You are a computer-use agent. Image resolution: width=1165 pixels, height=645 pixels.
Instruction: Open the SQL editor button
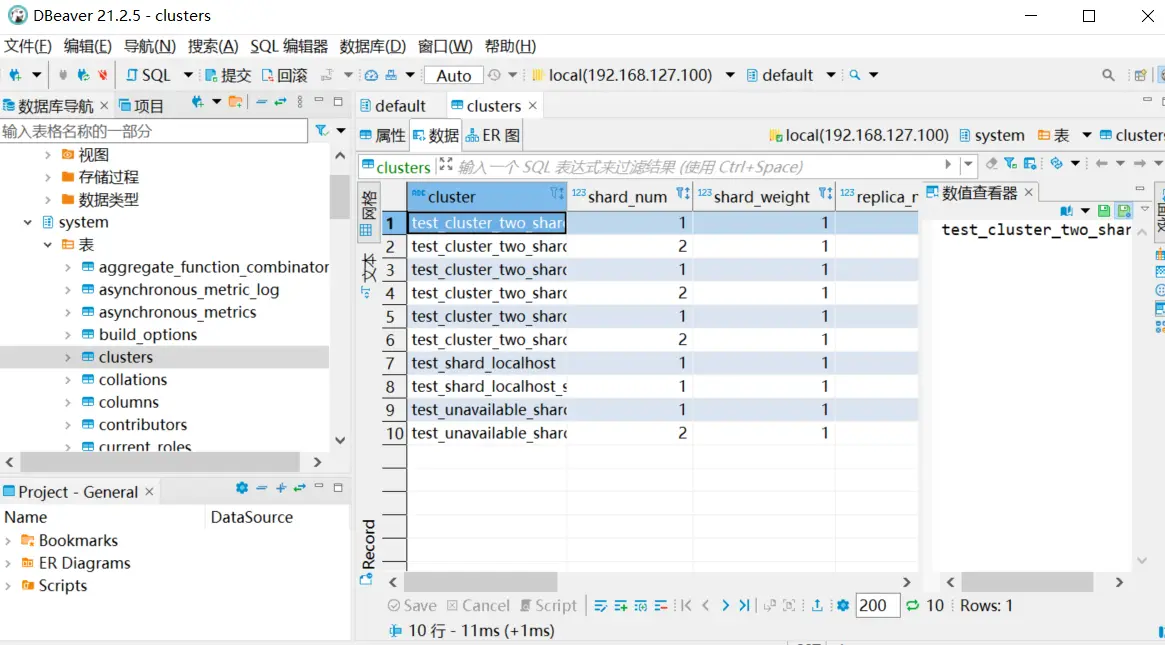[149, 75]
